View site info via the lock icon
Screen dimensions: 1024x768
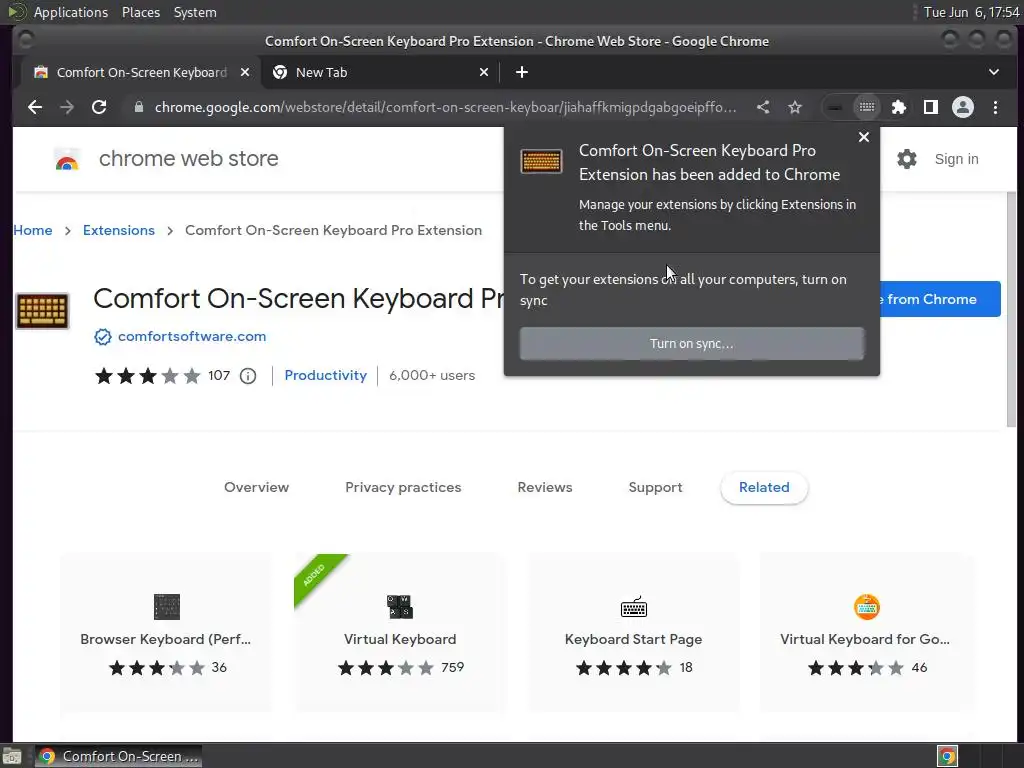pos(138,107)
